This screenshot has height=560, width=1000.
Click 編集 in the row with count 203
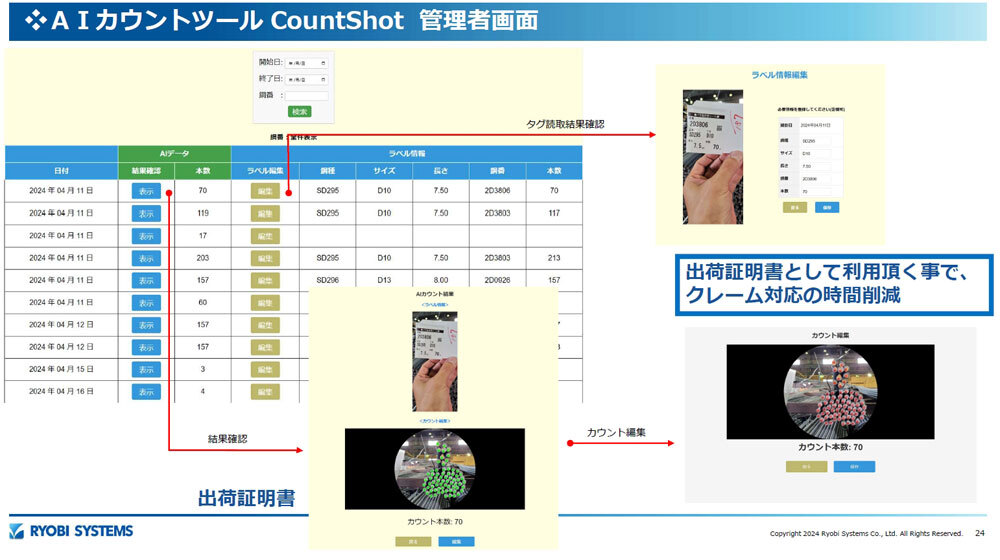click(x=265, y=258)
